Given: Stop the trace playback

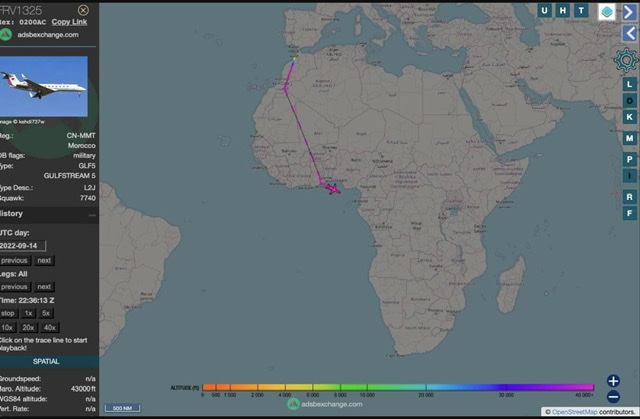Looking at the screenshot, I should (8, 313).
